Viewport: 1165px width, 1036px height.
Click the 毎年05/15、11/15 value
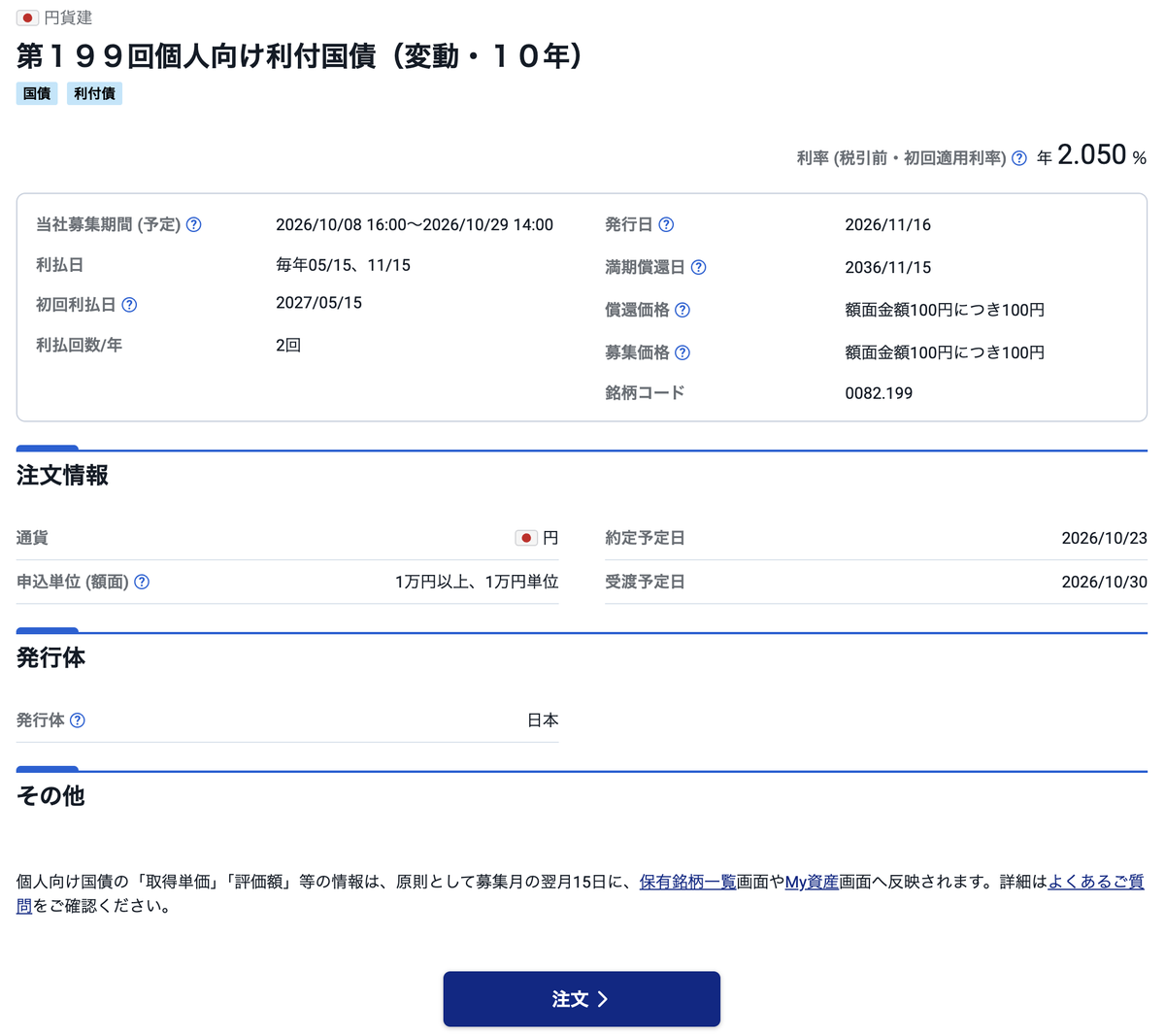[343, 265]
